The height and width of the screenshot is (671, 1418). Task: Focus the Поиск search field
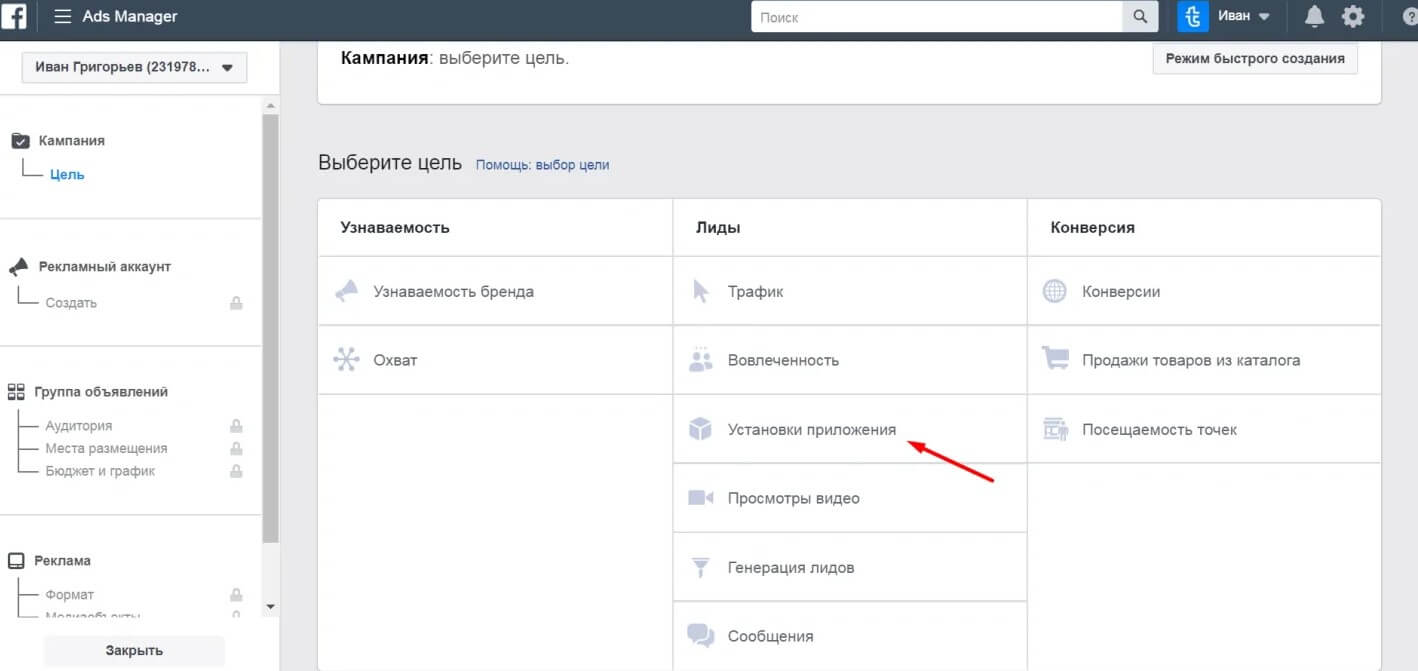937,17
